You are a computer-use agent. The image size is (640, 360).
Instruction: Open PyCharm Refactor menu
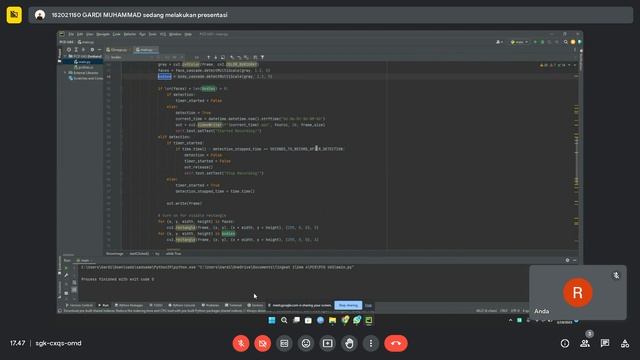point(130,34)
